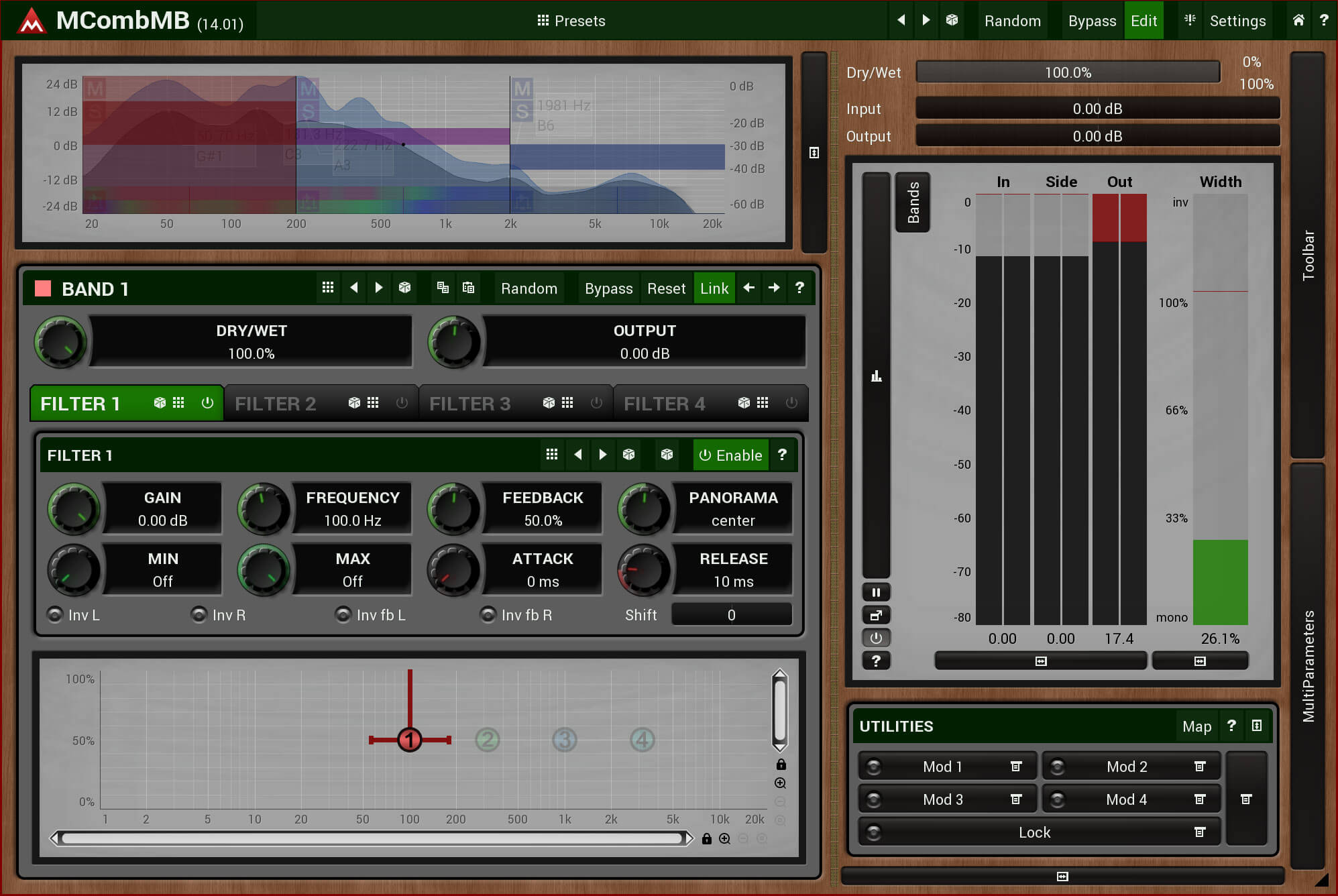Open Band 1 help question mark
The image size is (1338, 896).
[799, 288]
